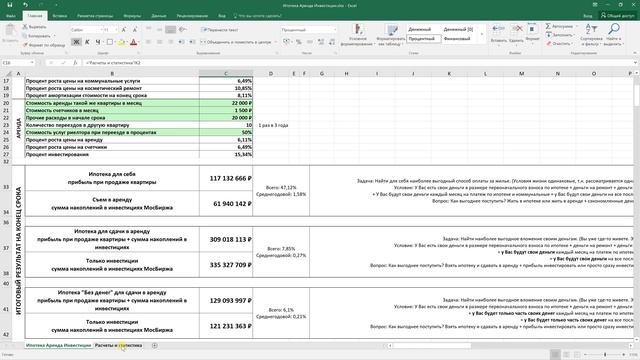The height and width of the screenshot is (360, 640).
Task: Open the Data (Данные) tab
Action: coord(159,16)
